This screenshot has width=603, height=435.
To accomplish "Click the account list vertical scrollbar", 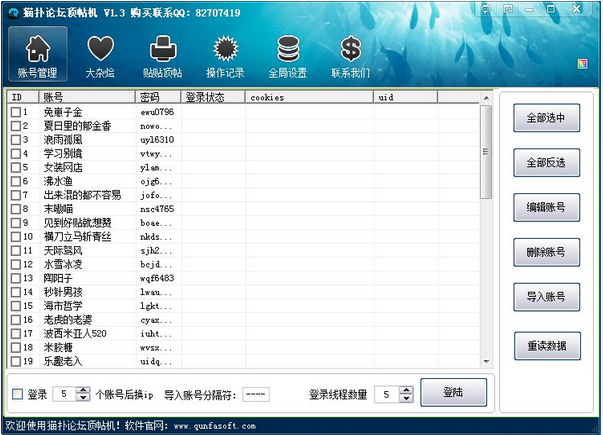I will pyautogui.click(x=486, y=230).
